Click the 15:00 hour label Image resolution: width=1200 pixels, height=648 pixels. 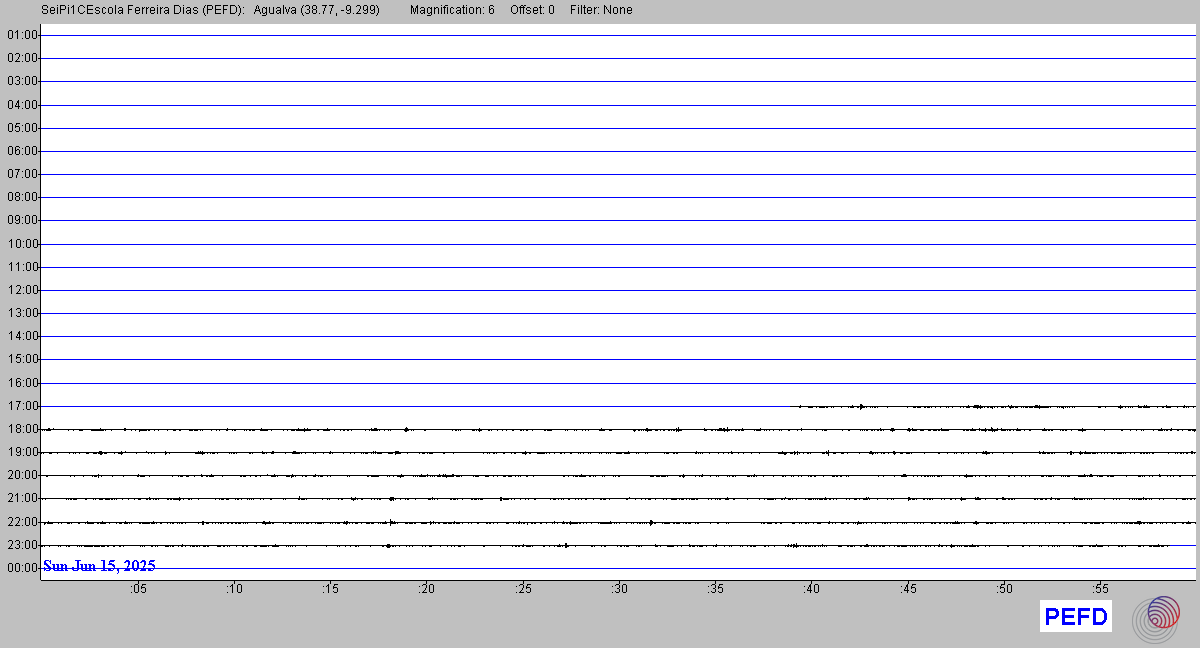[x=22, y=359]
